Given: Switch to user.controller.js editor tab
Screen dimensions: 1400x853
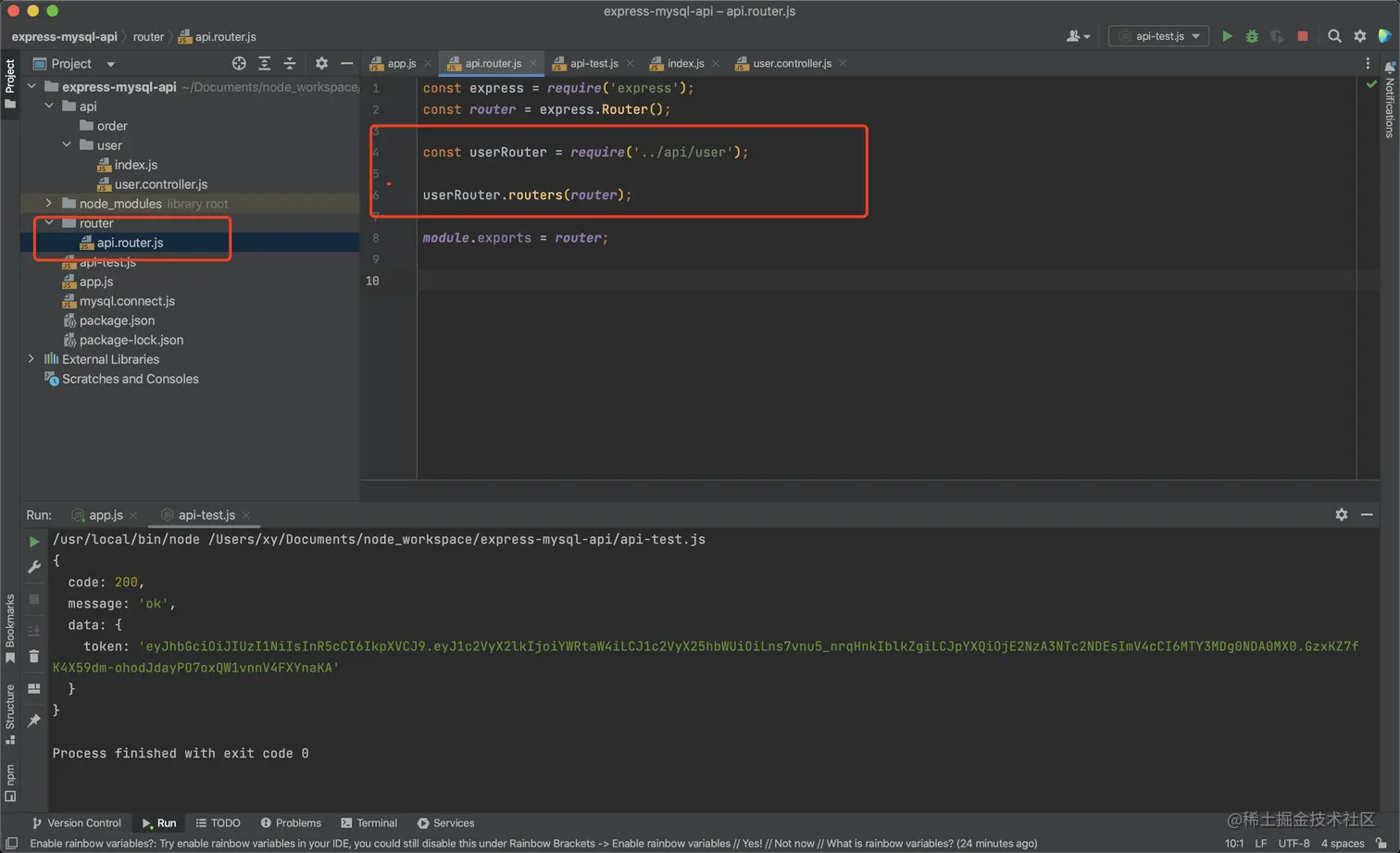Looking at the screenshot, I should (792, 63).
